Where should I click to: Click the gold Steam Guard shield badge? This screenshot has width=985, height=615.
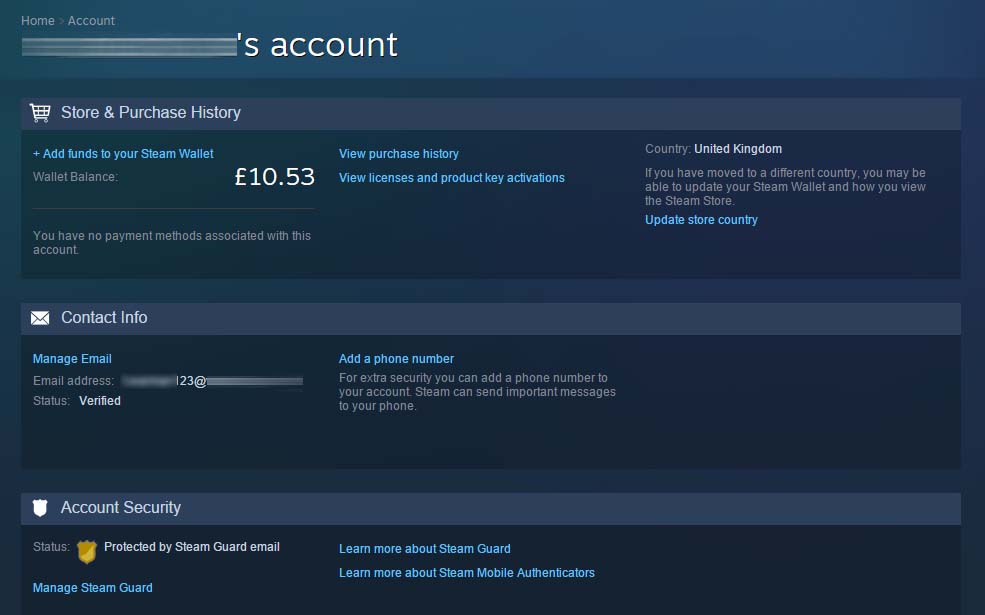87,552
